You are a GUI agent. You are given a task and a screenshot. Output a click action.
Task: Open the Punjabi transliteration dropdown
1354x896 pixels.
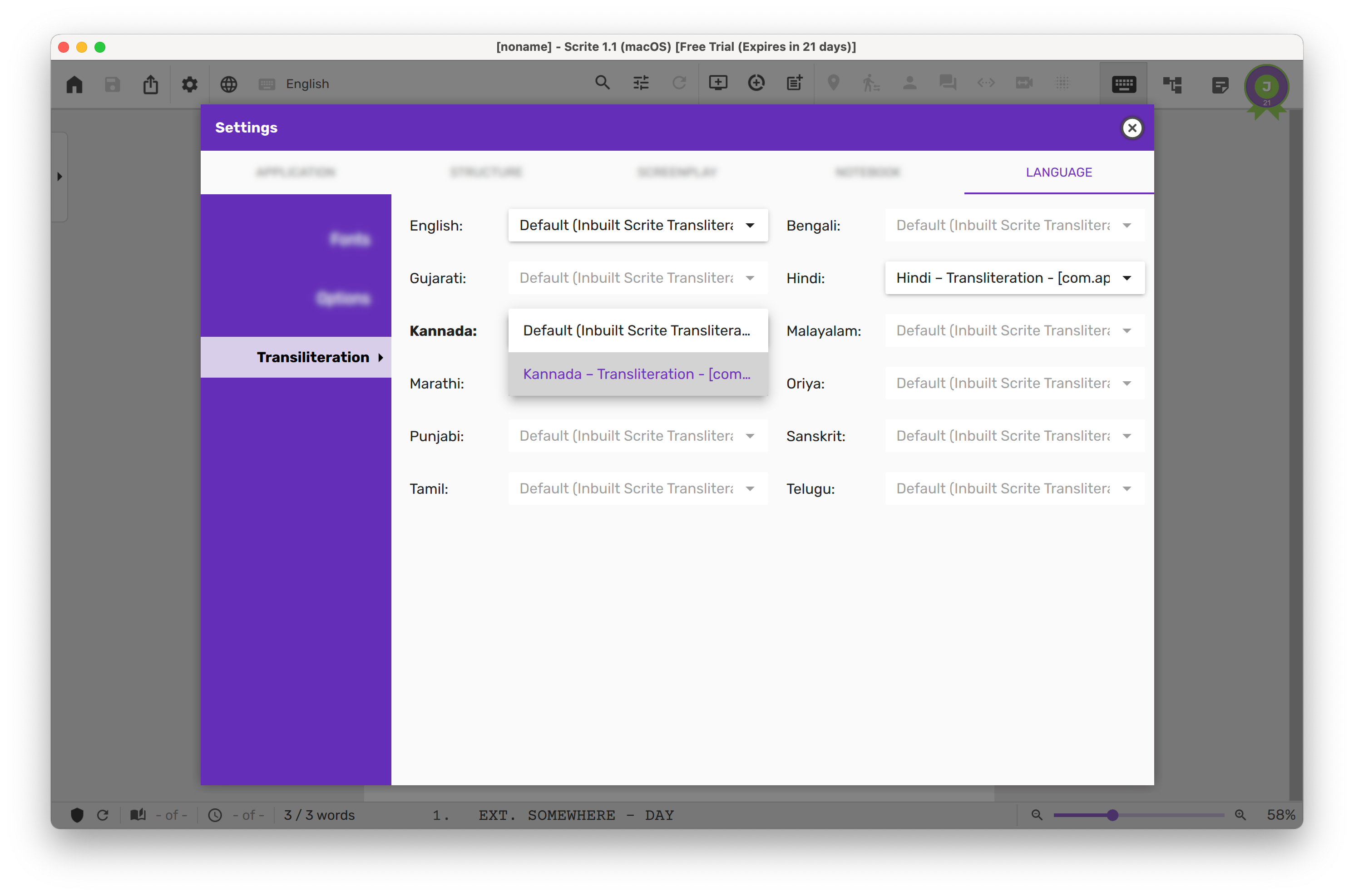click(x=638, y=435)
